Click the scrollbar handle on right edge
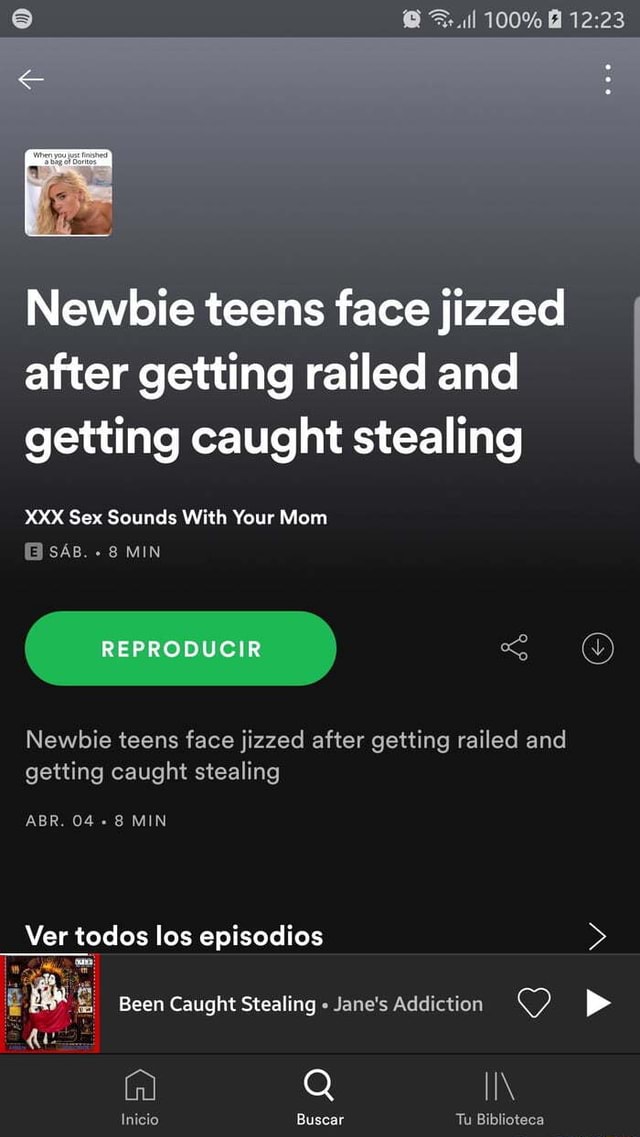This screenshot has height=1137, width=640. (636, 379)
